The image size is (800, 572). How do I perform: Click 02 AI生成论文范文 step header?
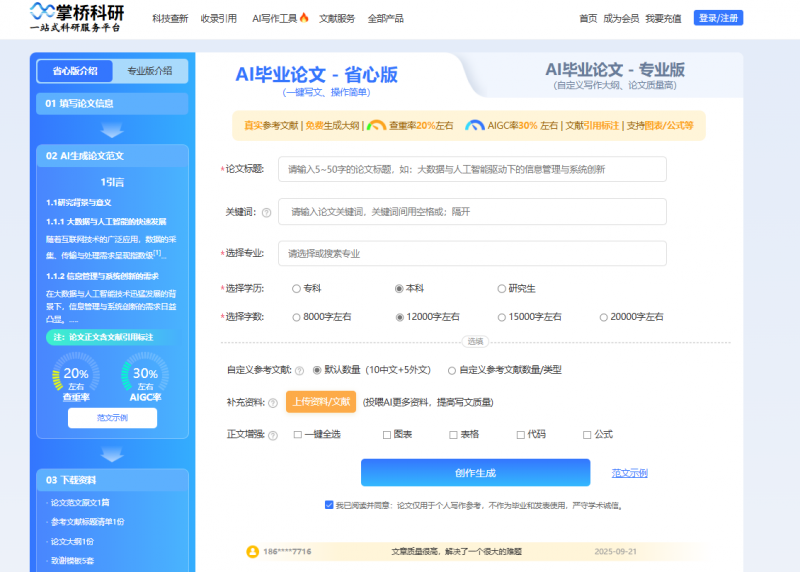pos(112,156)
